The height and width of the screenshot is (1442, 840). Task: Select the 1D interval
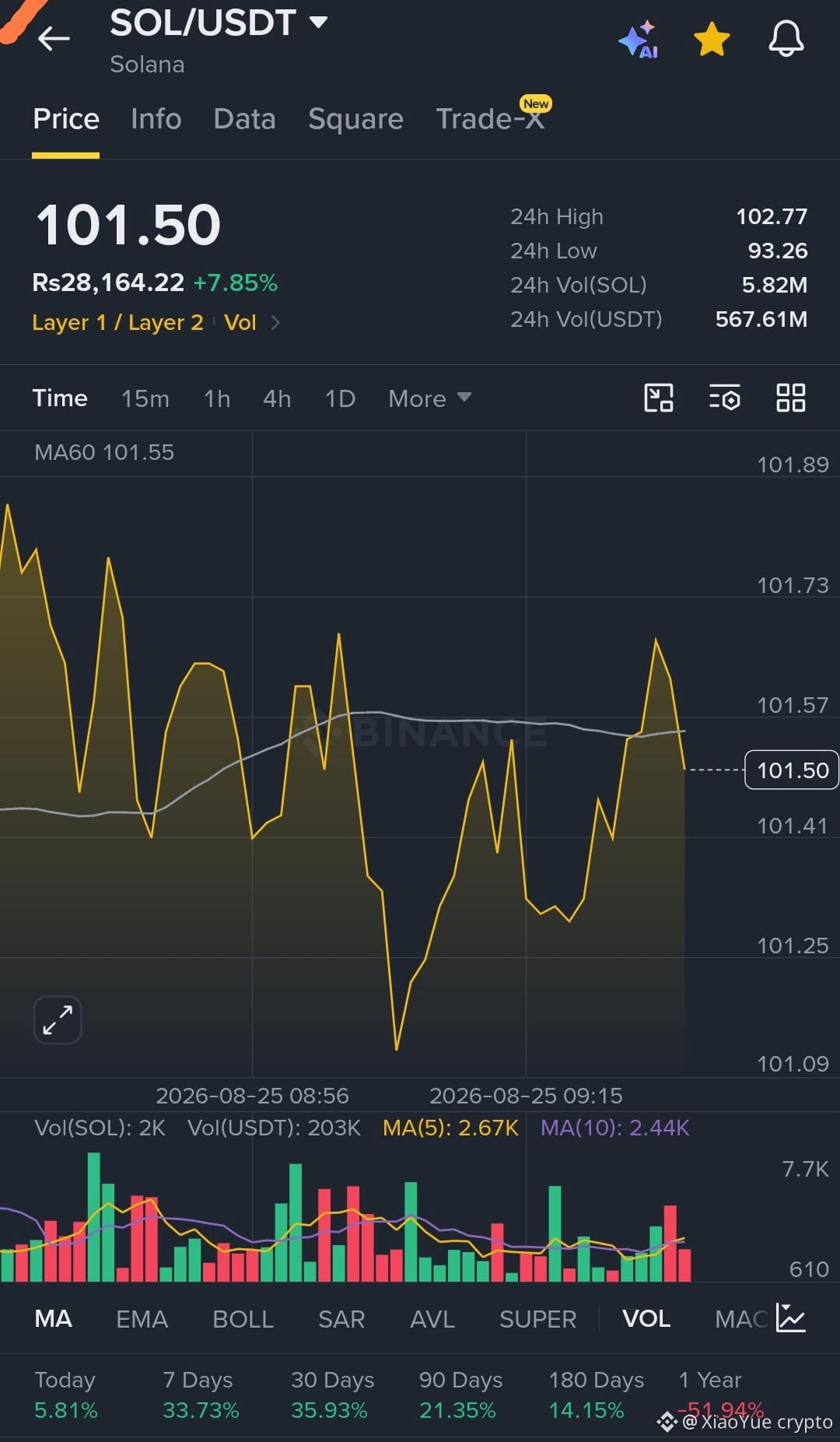coord(340,398)
